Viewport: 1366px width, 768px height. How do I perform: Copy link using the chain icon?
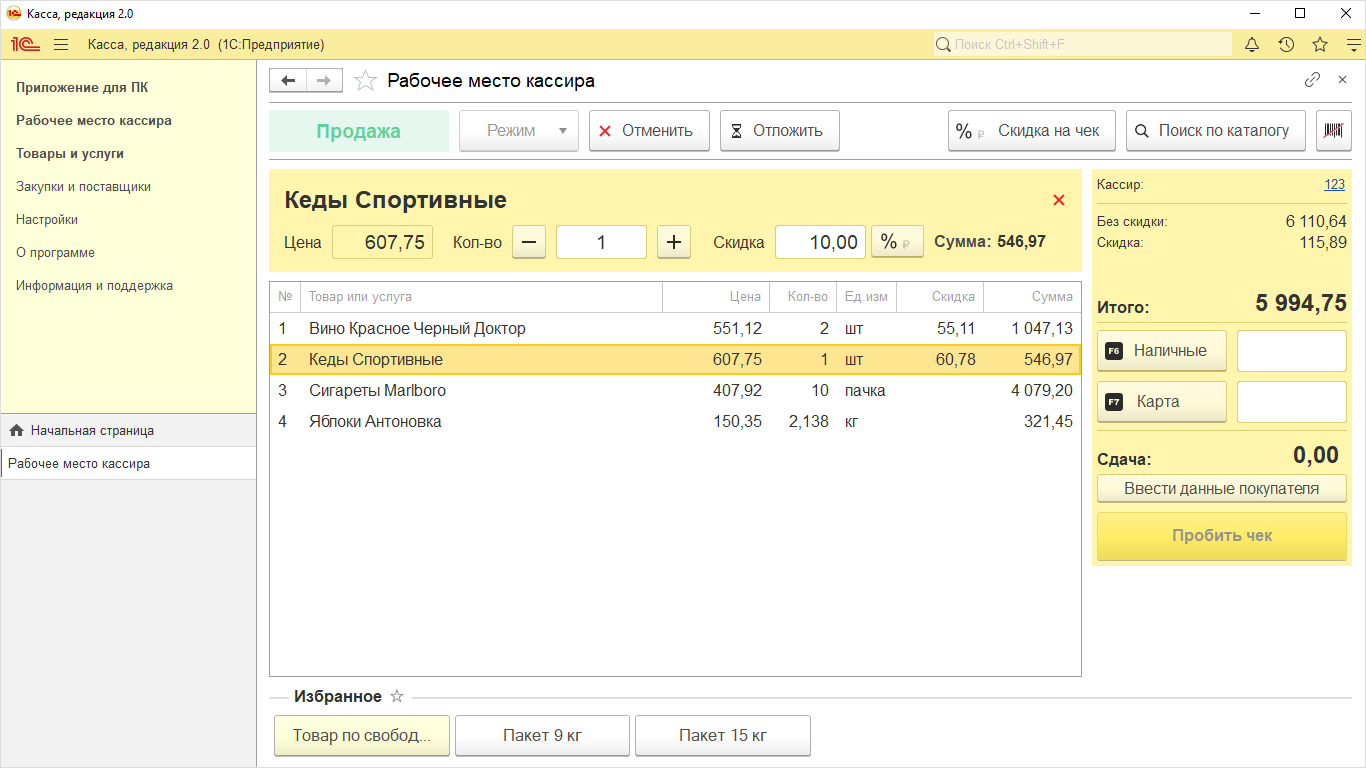coord(1312,80)
